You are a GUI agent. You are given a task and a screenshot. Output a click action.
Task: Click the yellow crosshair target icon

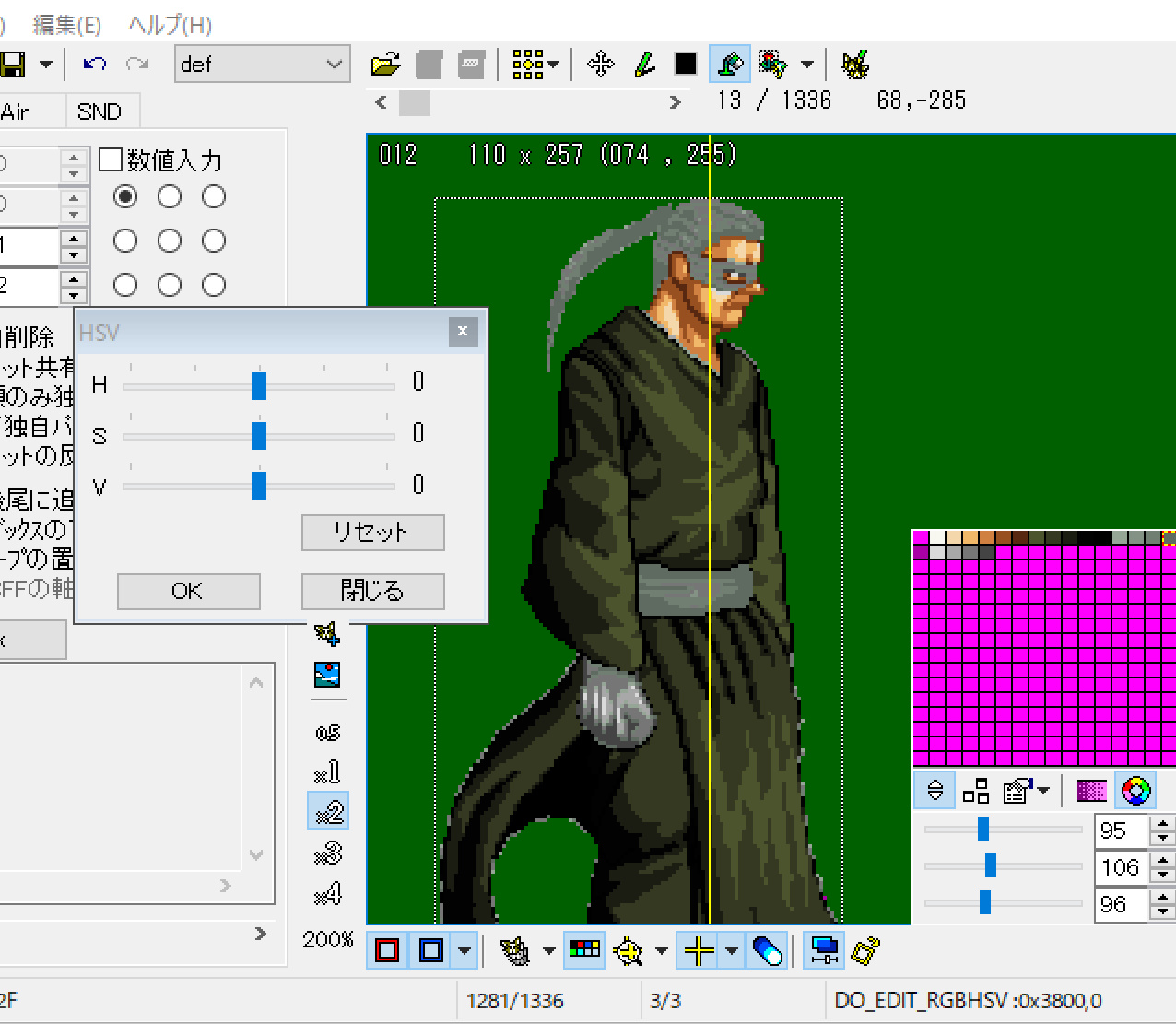pyautogui.click(x=629, y=950)
